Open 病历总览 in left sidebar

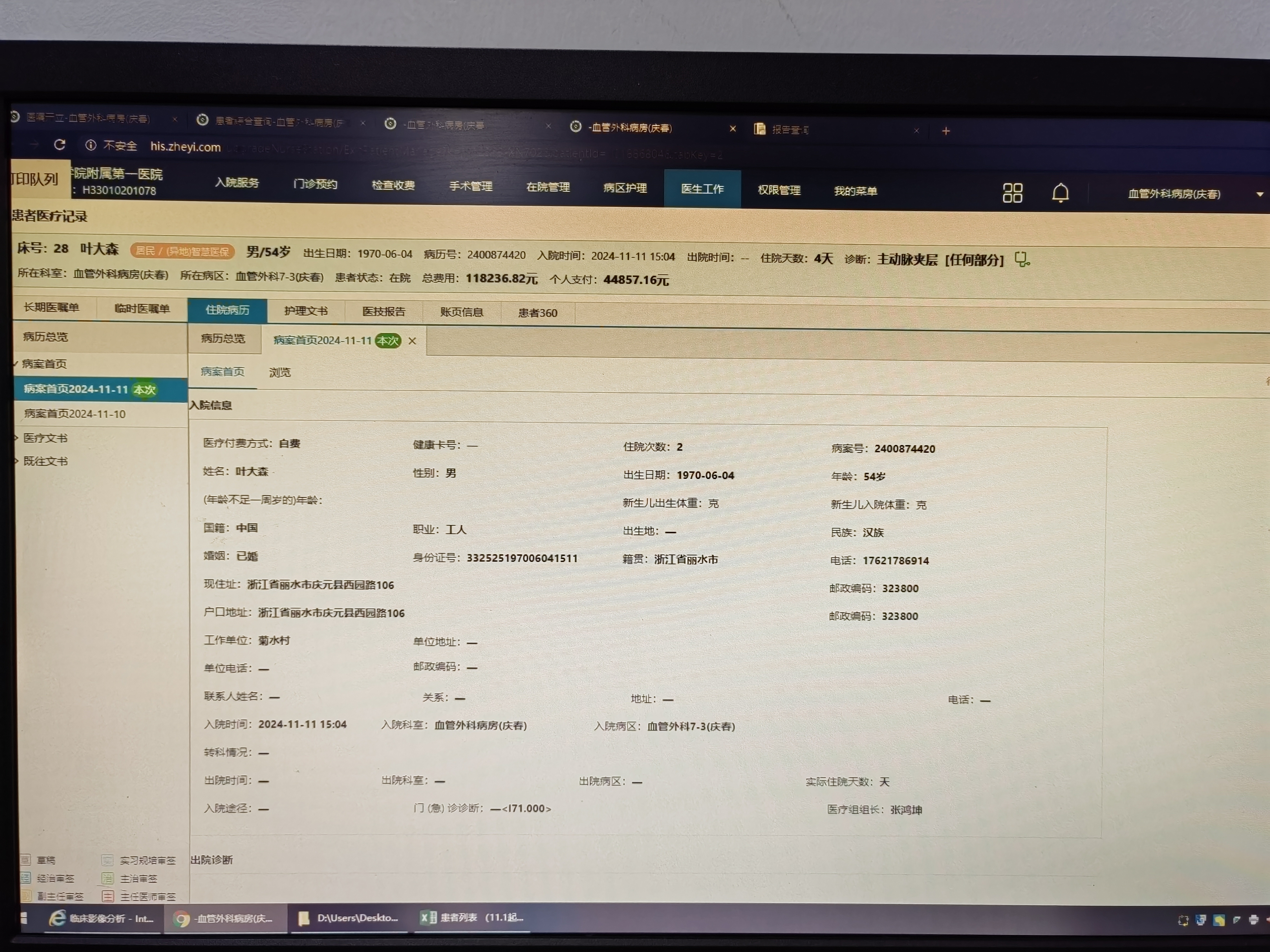pos(45,337)
